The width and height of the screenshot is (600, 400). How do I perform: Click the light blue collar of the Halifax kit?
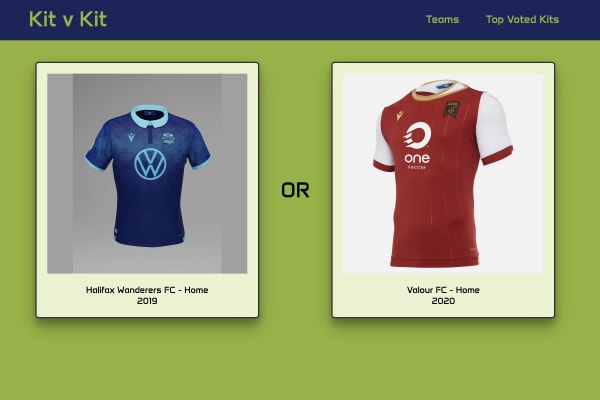149,116
